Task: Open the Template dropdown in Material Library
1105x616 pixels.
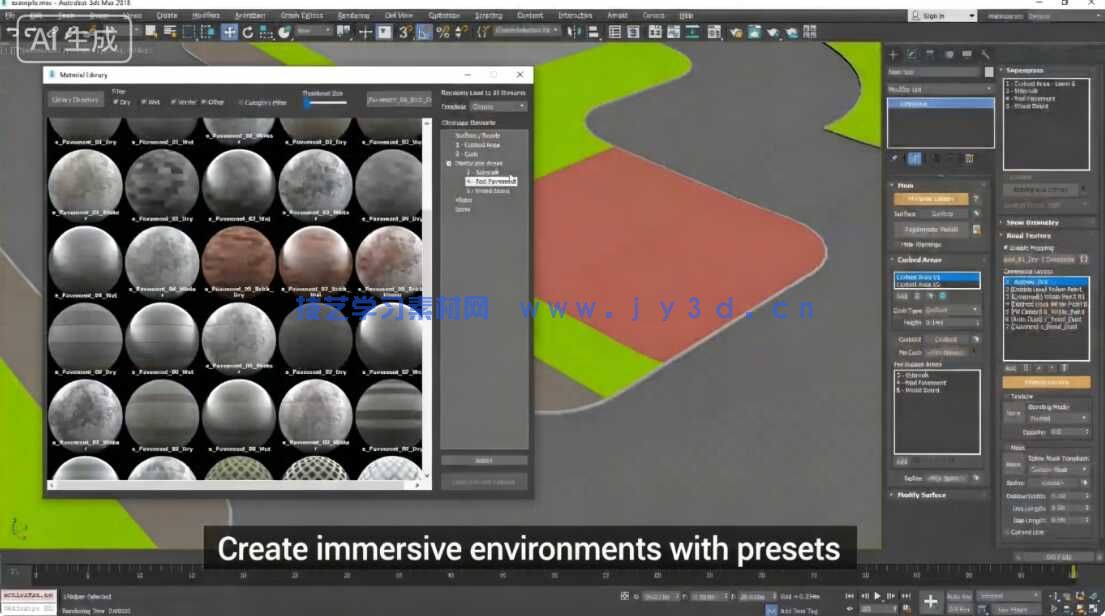Action: 498,106
